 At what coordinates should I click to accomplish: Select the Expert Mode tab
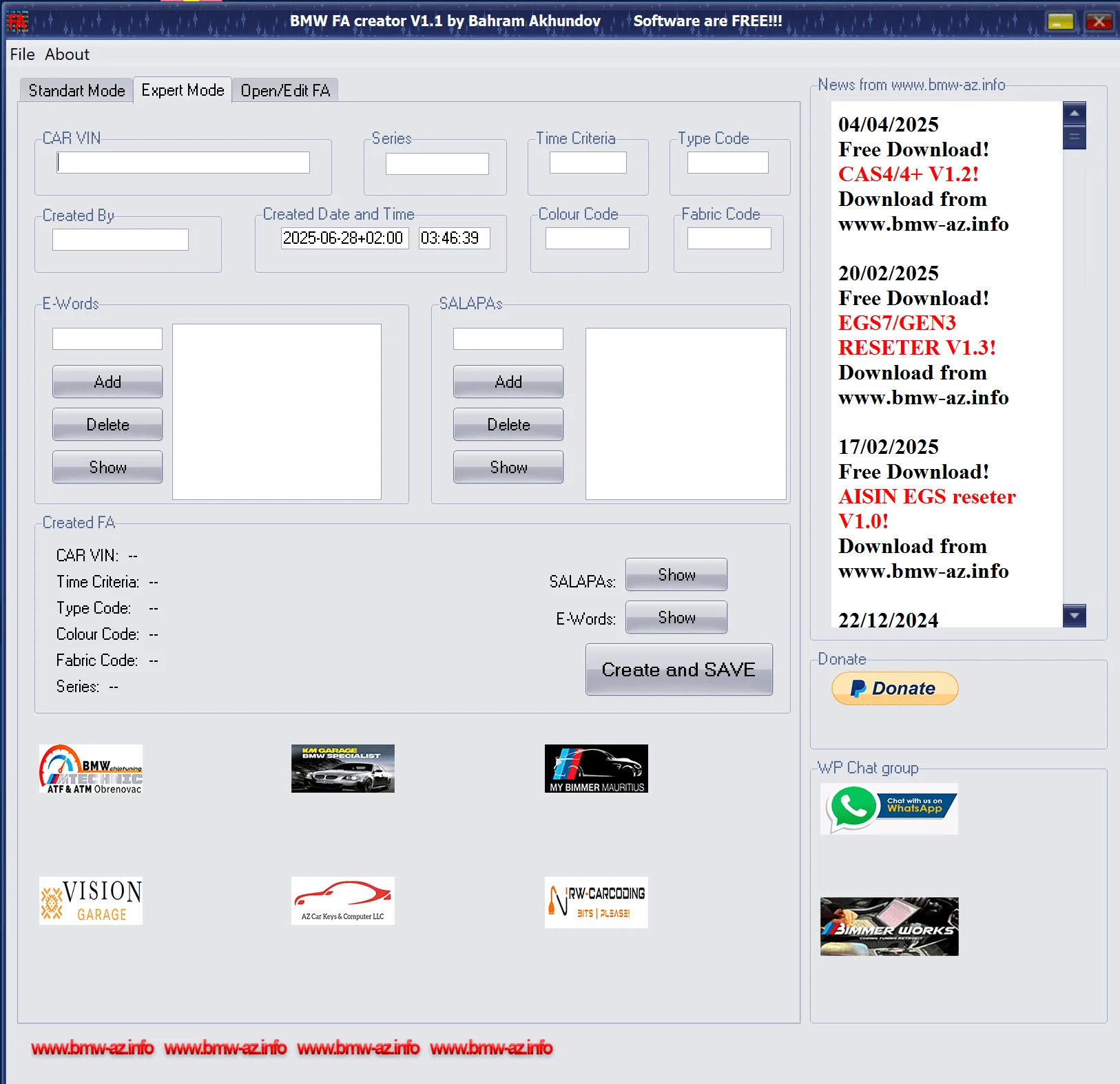(183, 90)
